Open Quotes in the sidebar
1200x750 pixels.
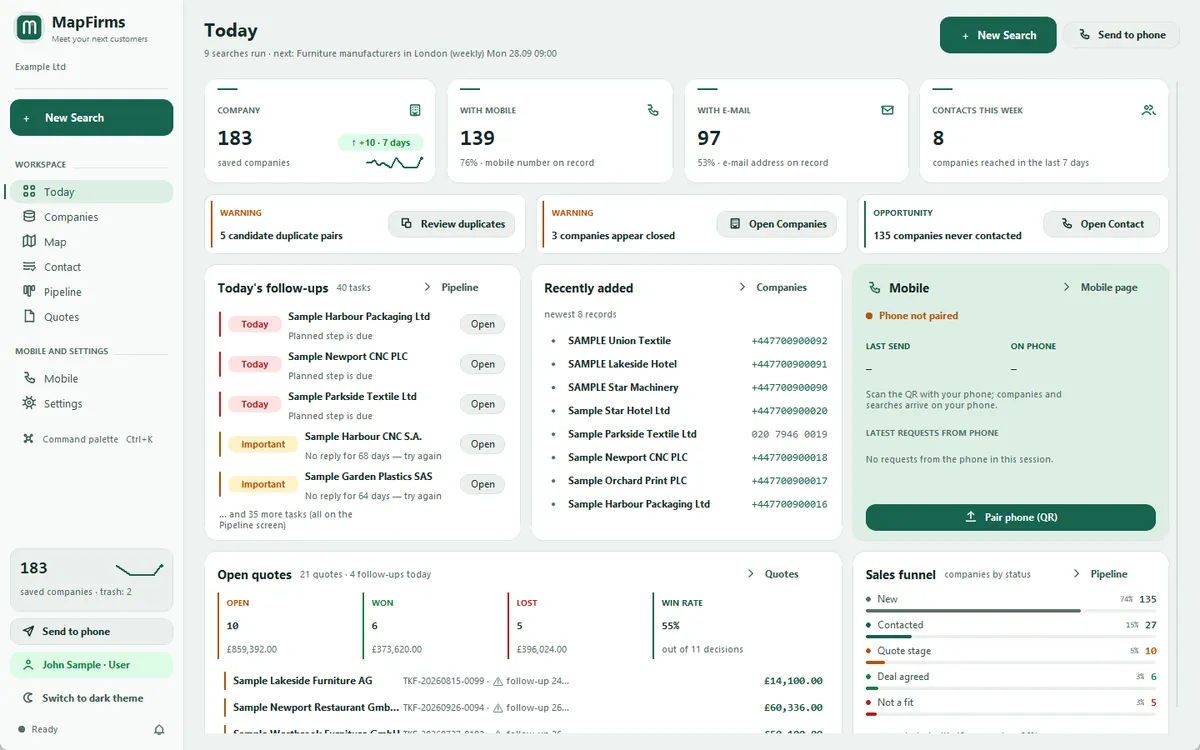pos(92,317)
